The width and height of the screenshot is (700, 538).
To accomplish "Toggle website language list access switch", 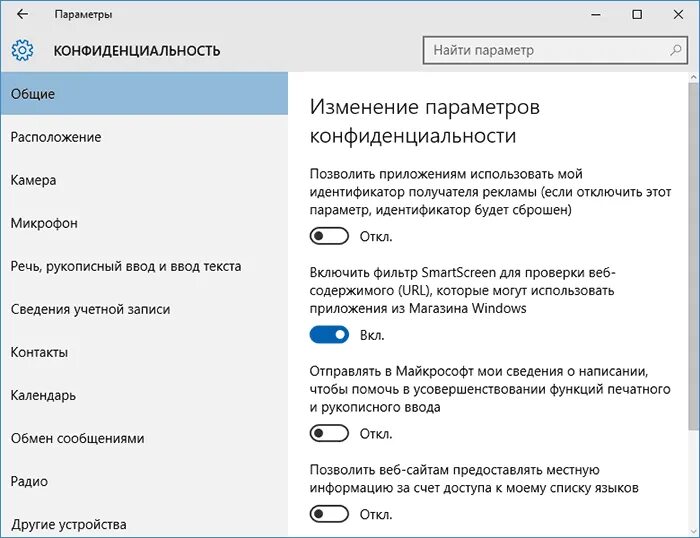I will [329, 514].
